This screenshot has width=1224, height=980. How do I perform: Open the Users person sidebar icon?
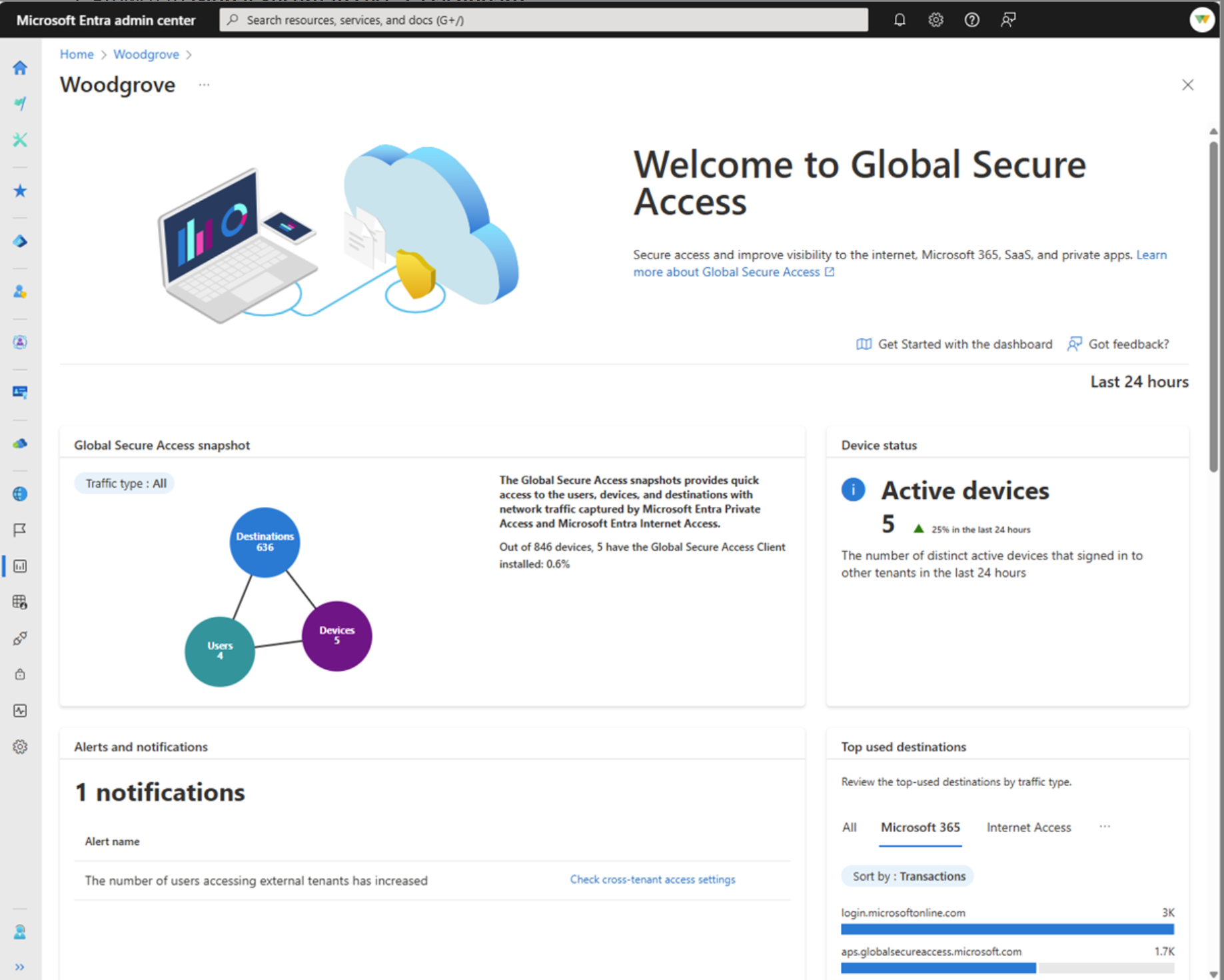(x=20, y=292)
